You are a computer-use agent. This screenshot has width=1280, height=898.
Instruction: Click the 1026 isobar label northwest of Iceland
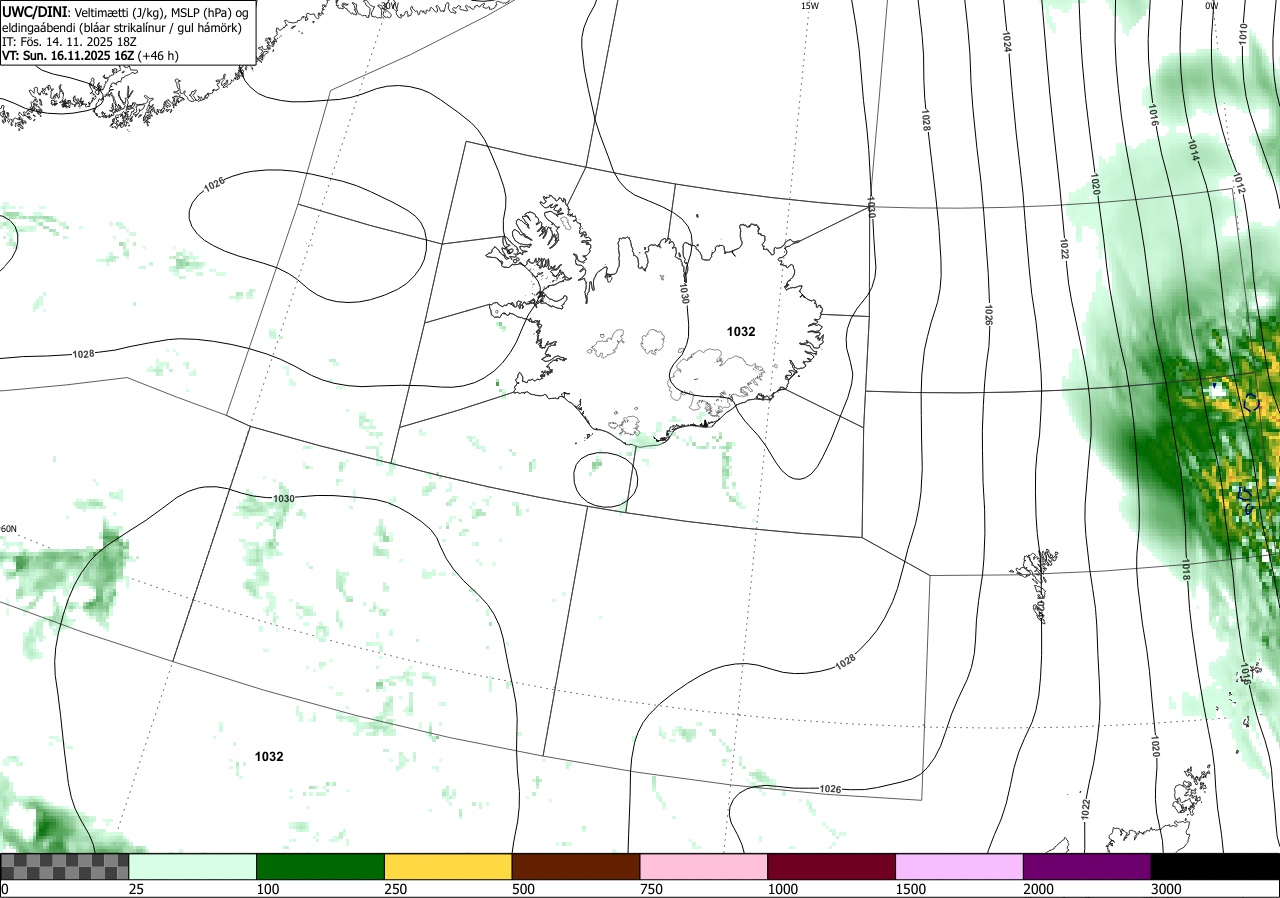(x=214, y=185)
